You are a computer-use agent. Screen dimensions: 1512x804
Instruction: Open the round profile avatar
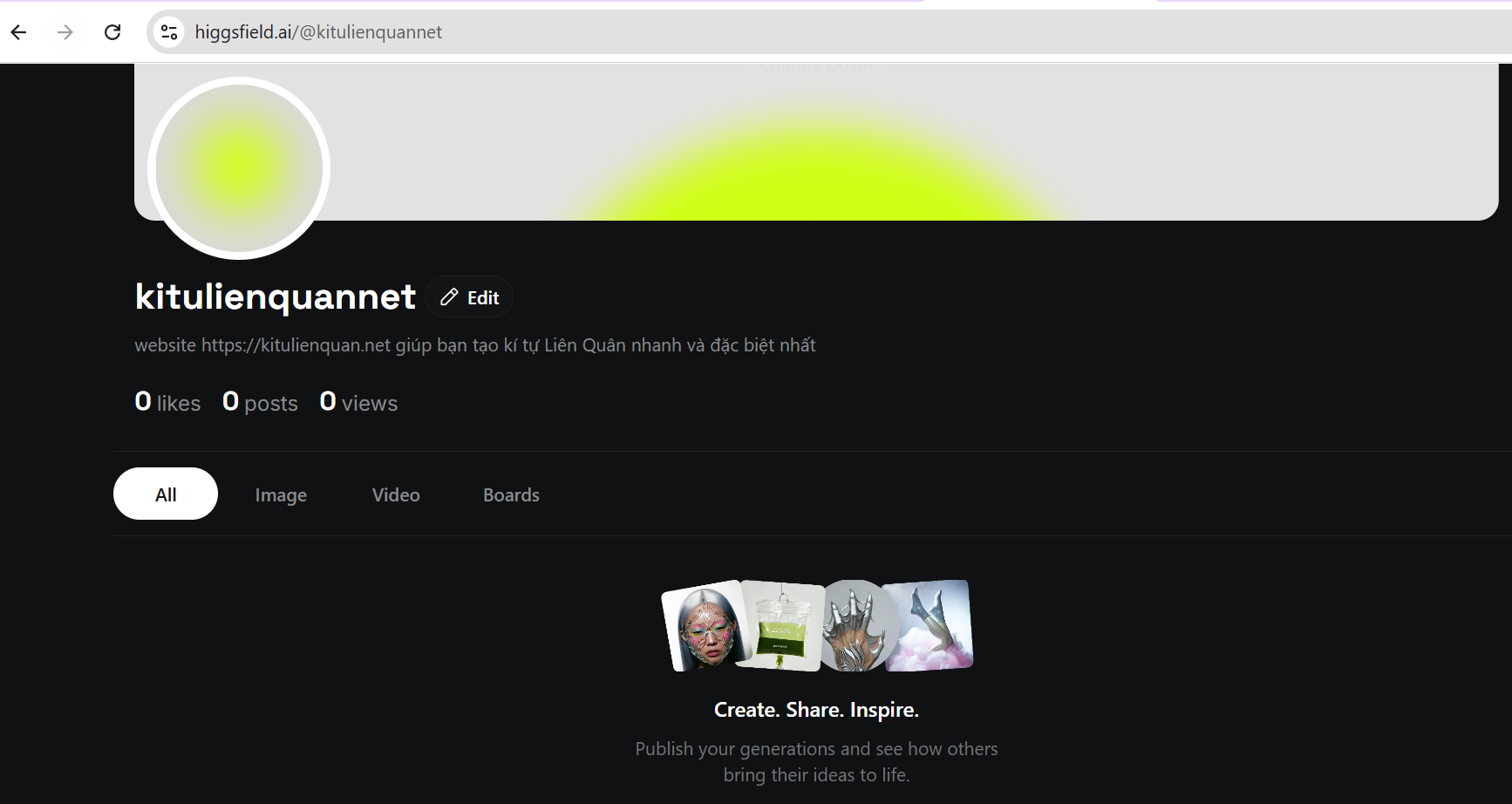(239, 168)
